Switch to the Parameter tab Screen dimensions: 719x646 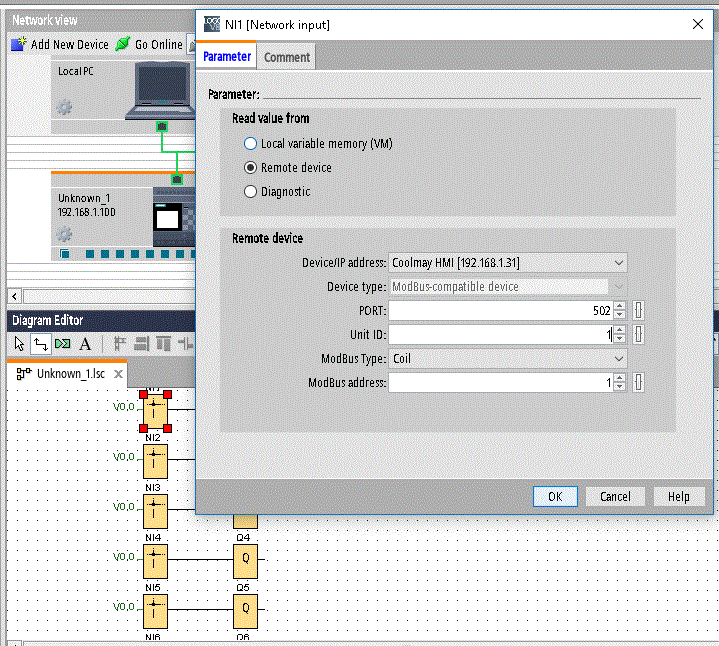click(227, 56)
